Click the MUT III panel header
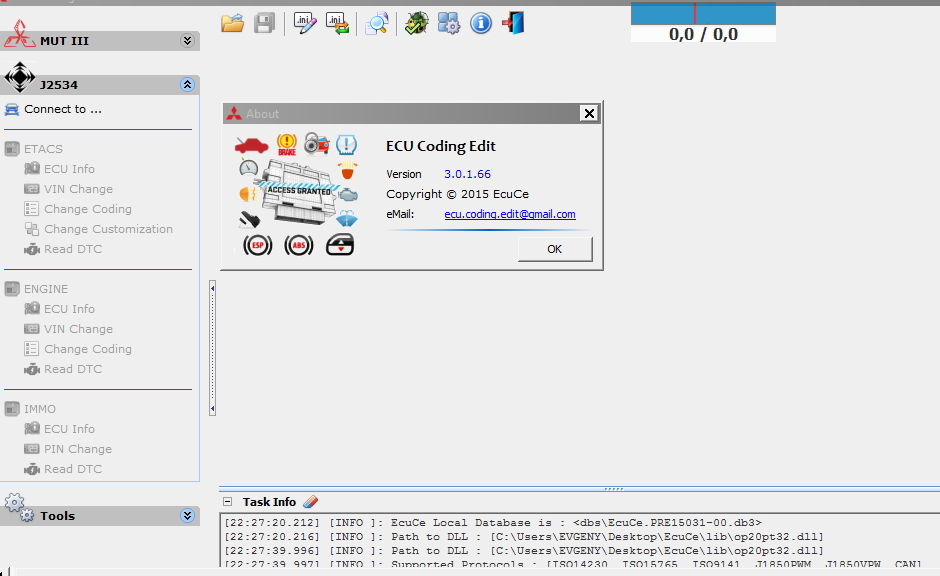 pyautogui.click(x=100, y=41)
